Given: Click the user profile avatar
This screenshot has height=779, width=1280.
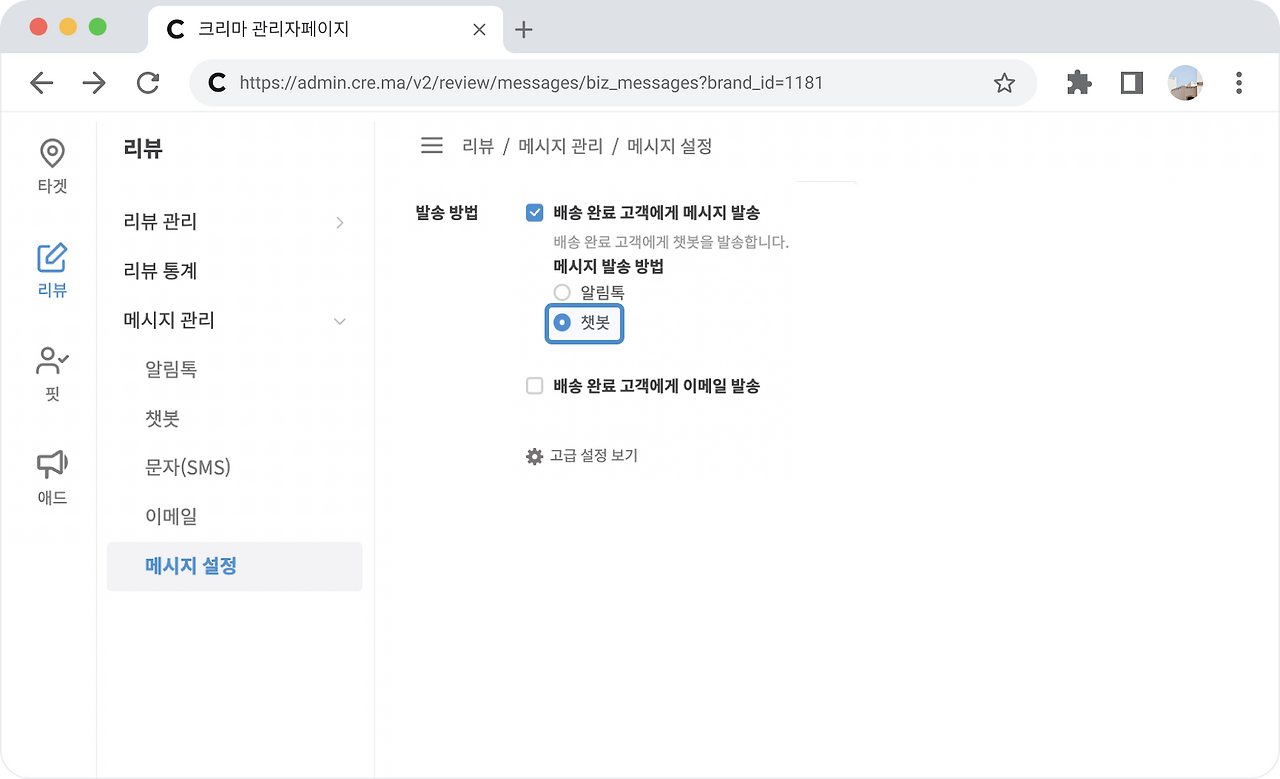Looking at the screenshot, I should click(1186, 83).
